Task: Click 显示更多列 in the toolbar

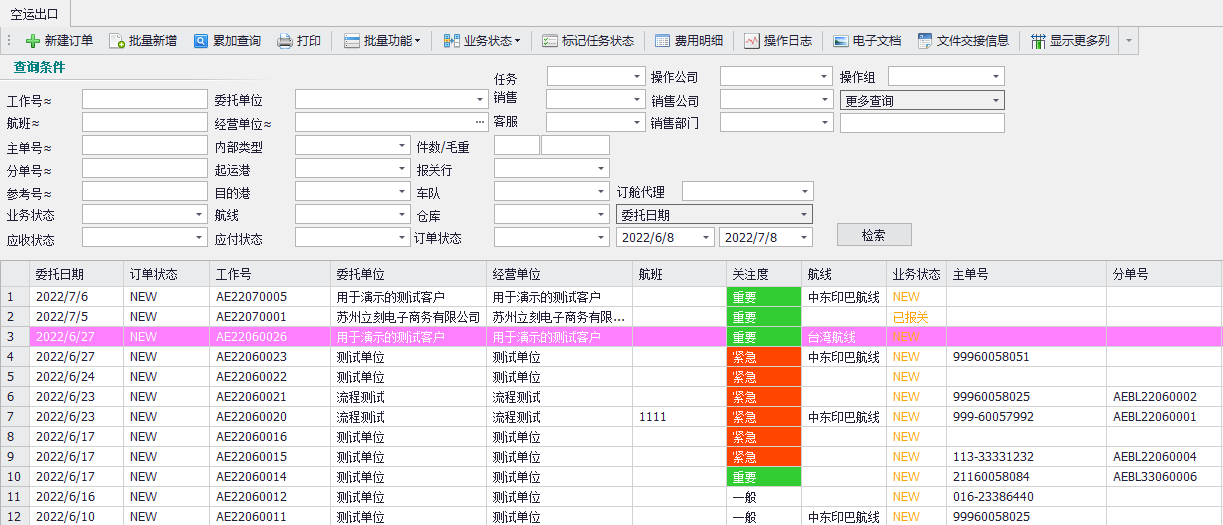Action: coord(1069,41)
